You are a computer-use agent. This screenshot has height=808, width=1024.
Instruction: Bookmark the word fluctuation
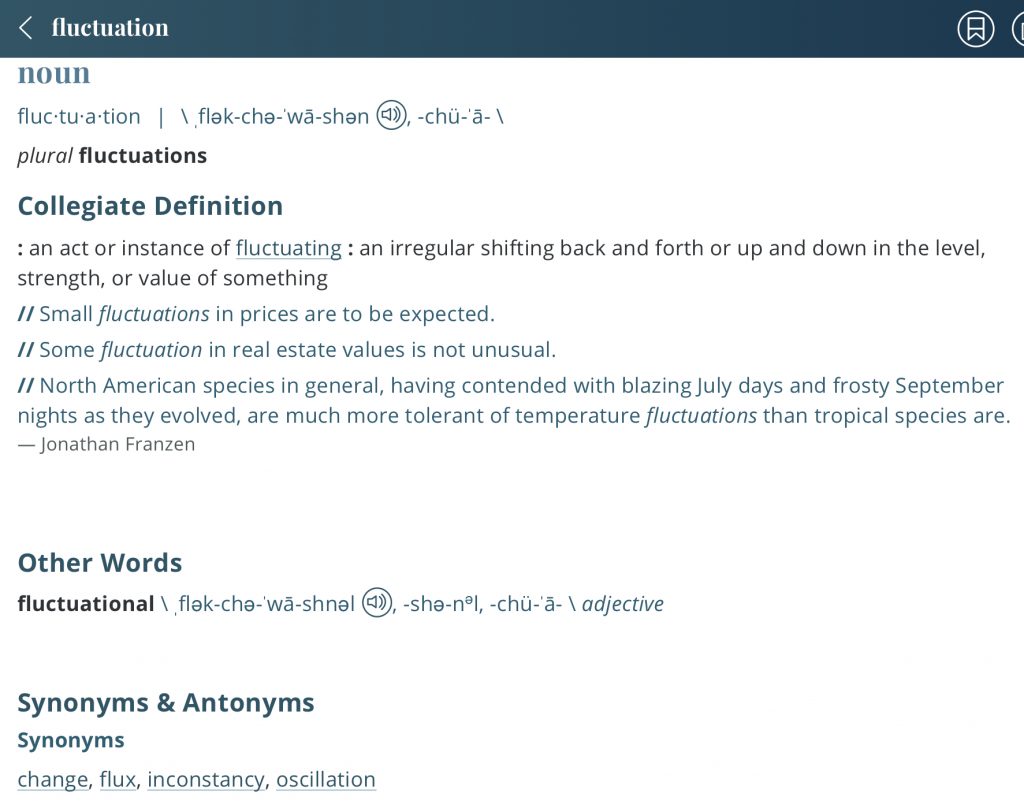(x=976, y=29)
